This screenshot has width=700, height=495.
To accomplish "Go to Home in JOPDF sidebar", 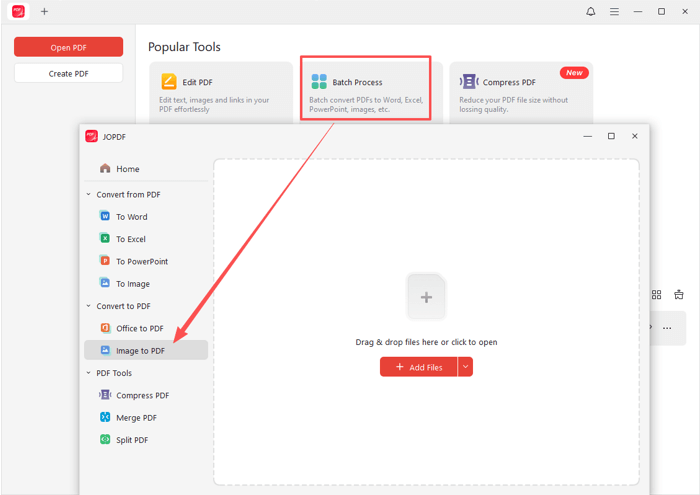I will pyautogui.click(x=127, y=169).
